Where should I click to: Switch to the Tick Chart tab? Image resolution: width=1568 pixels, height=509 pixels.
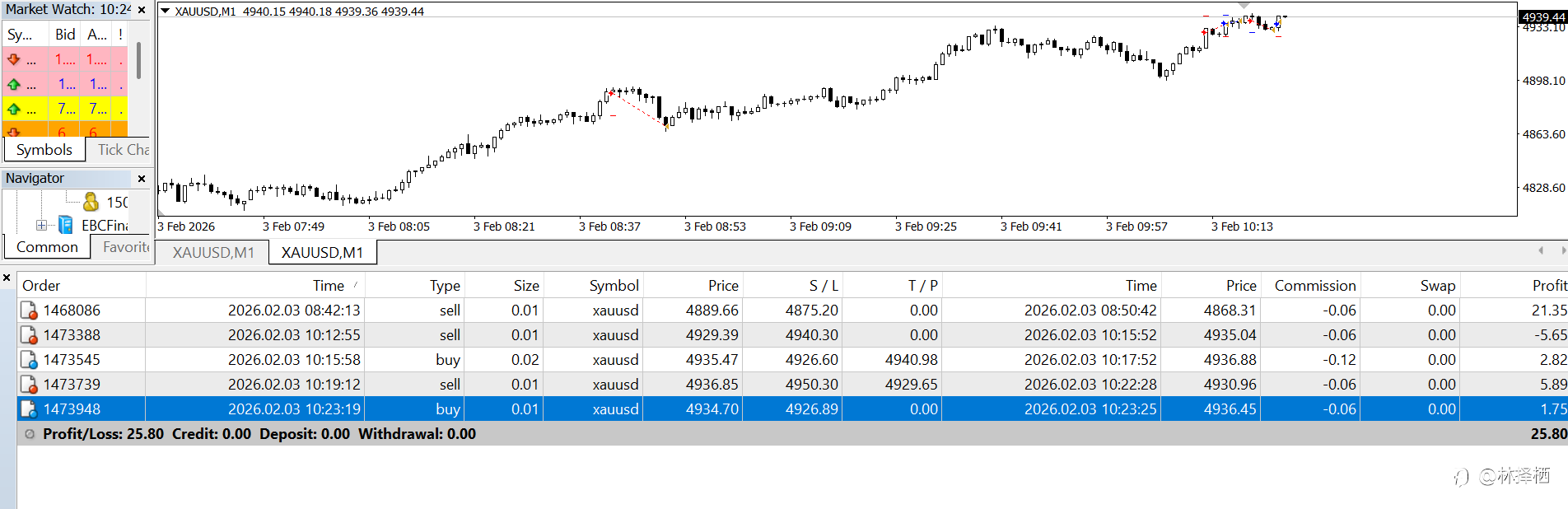(122, 150)
